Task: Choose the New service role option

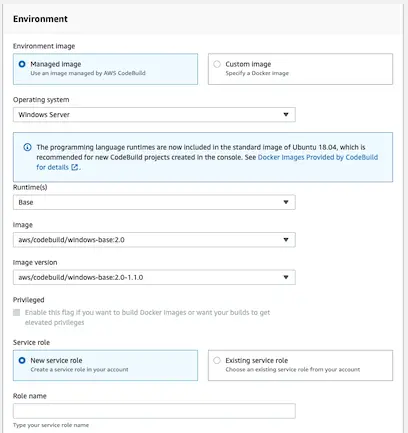Action: point(22,360)
